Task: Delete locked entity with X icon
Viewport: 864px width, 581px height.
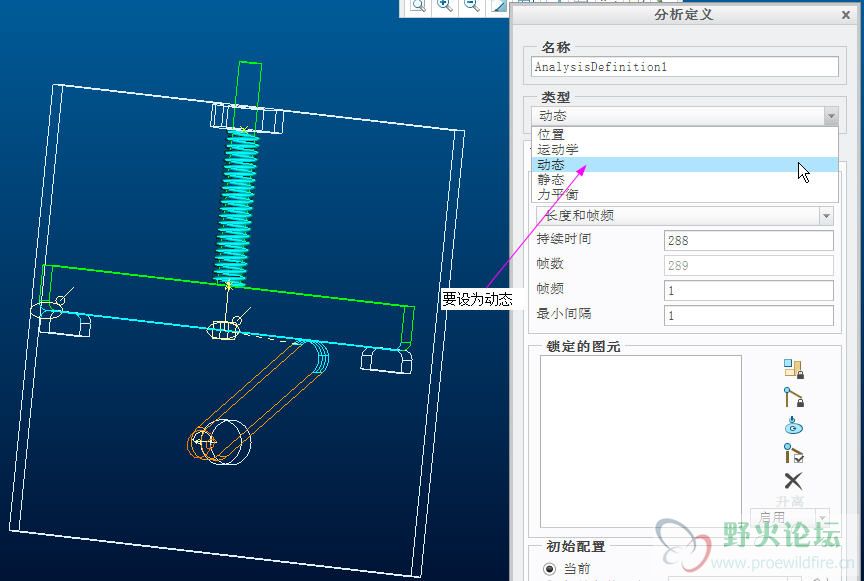Action: tap(794, 481)
